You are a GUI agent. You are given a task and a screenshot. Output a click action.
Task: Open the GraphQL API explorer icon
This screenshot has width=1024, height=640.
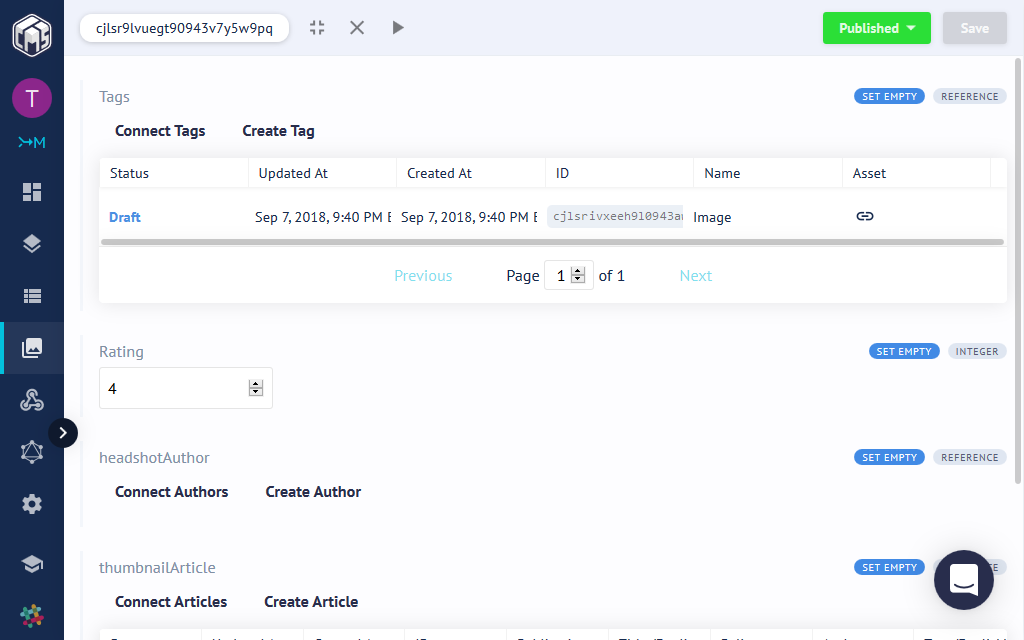coord(32,452)
